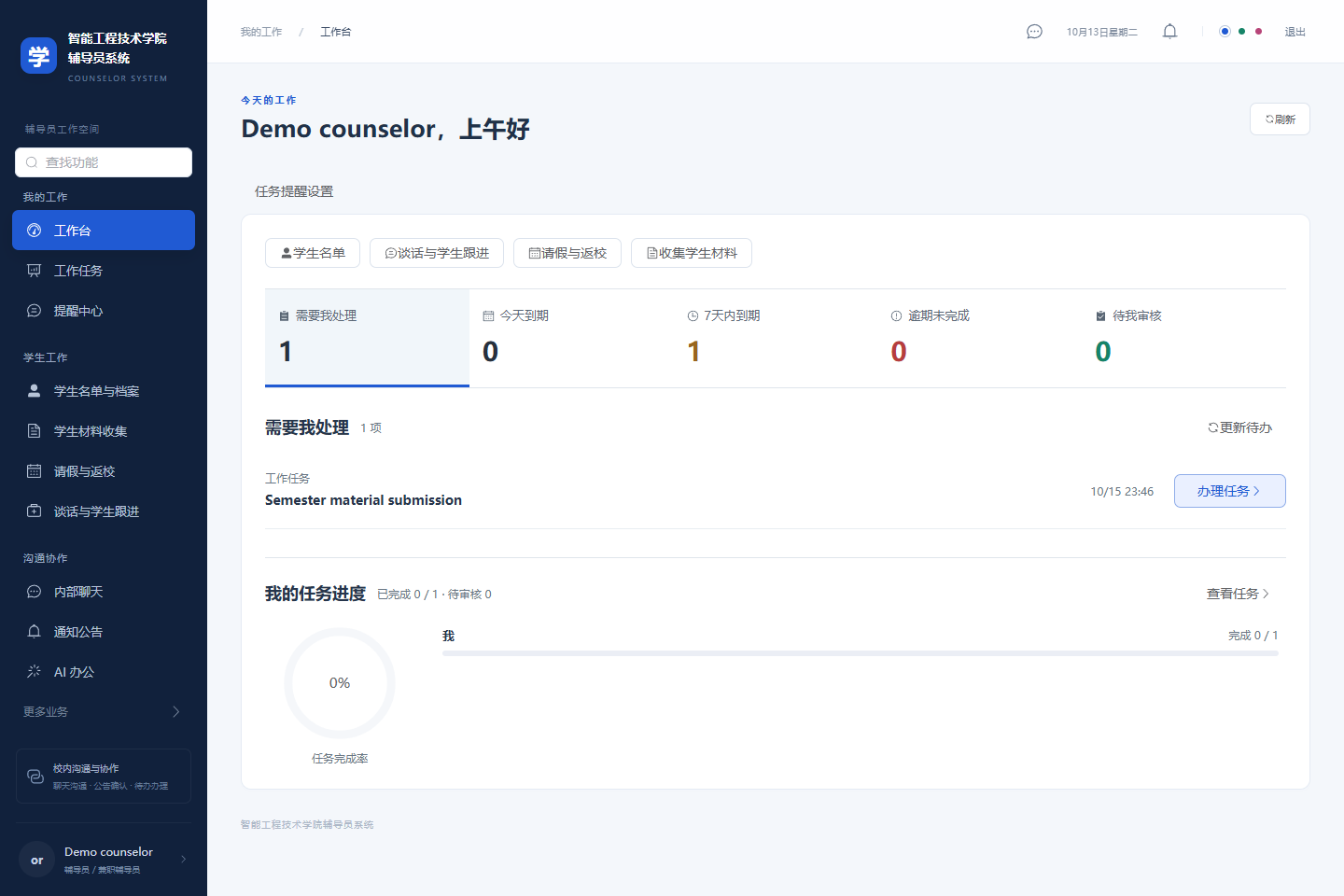1344x896 pixels.
Task: Click the 谈话与学生跟进 shortcut button above the tabs
Action: [x=437, y=253]
